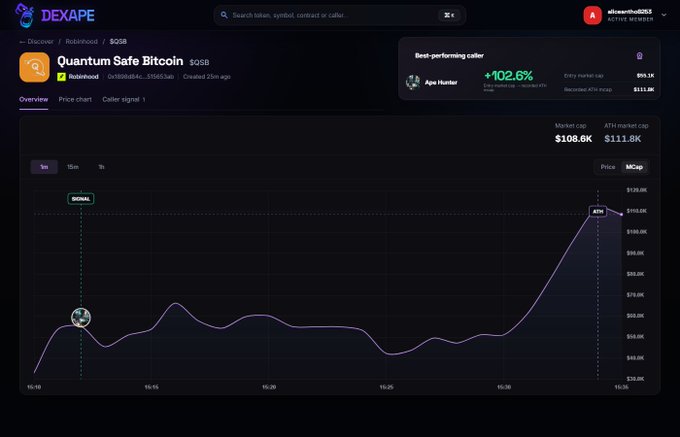
Task: Click the keyboard shortcut badge in search
Action: (x=449, y=15)
